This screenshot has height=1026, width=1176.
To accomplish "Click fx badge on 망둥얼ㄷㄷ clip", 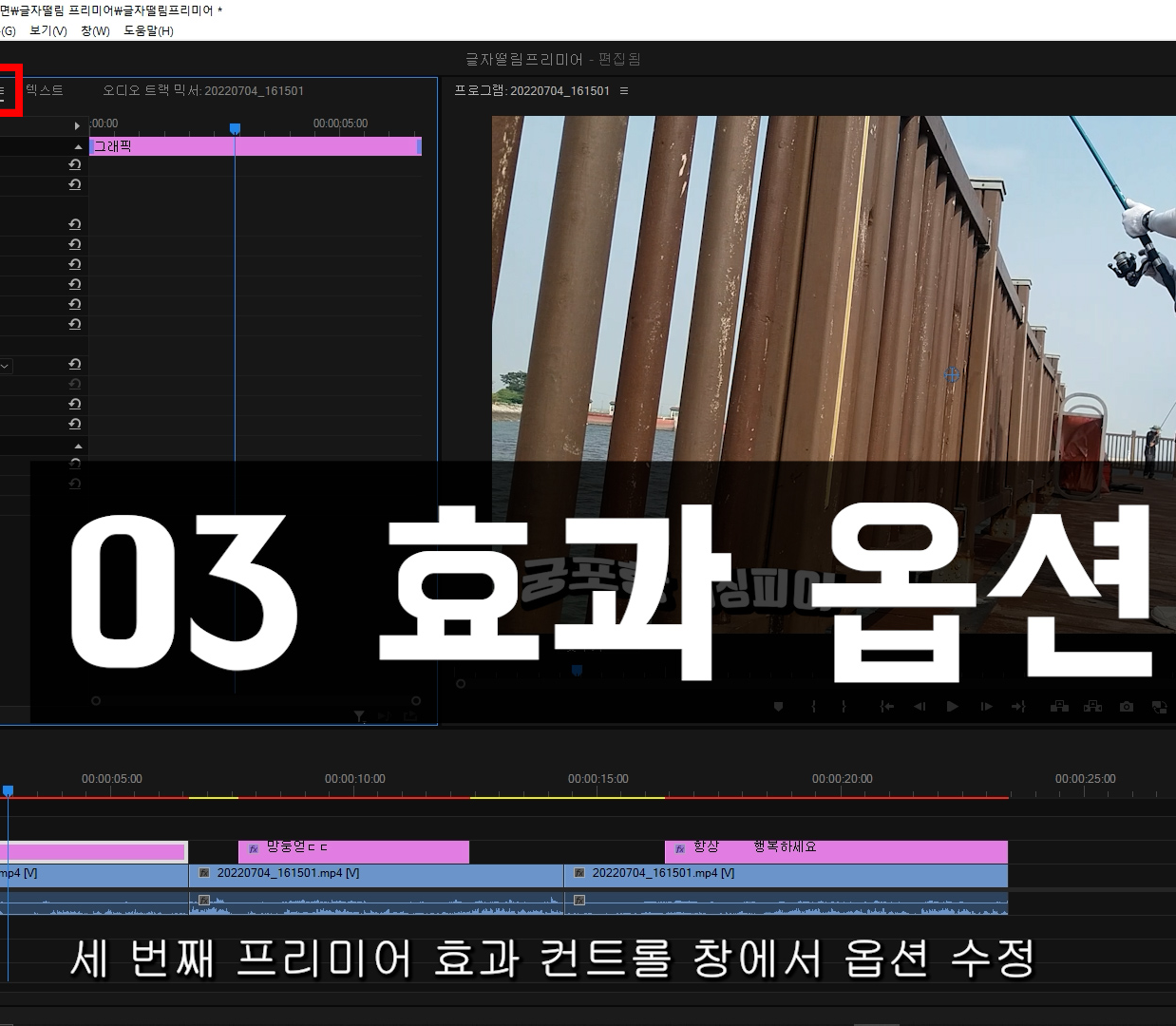I will 254,849.
